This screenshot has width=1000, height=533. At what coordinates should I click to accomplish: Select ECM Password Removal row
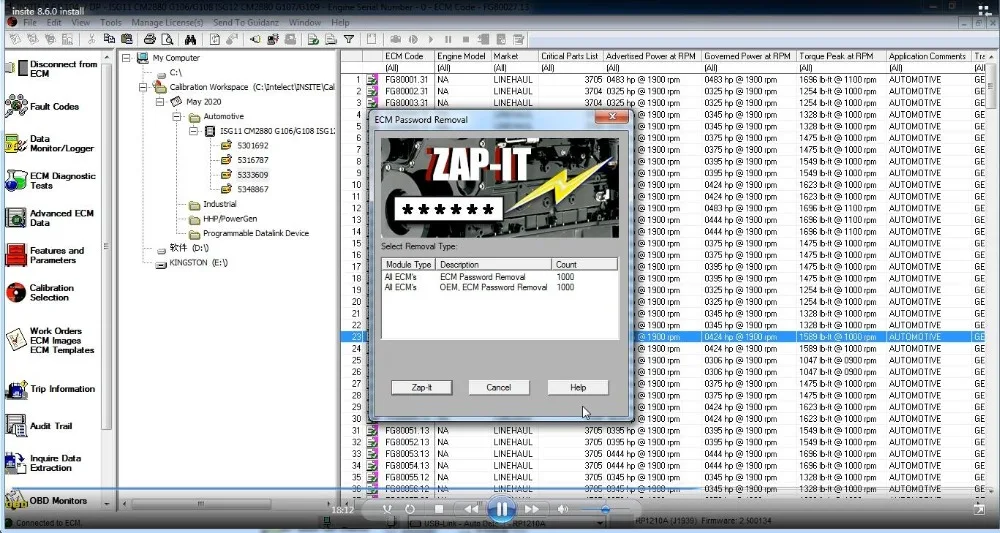pos(499,277)
